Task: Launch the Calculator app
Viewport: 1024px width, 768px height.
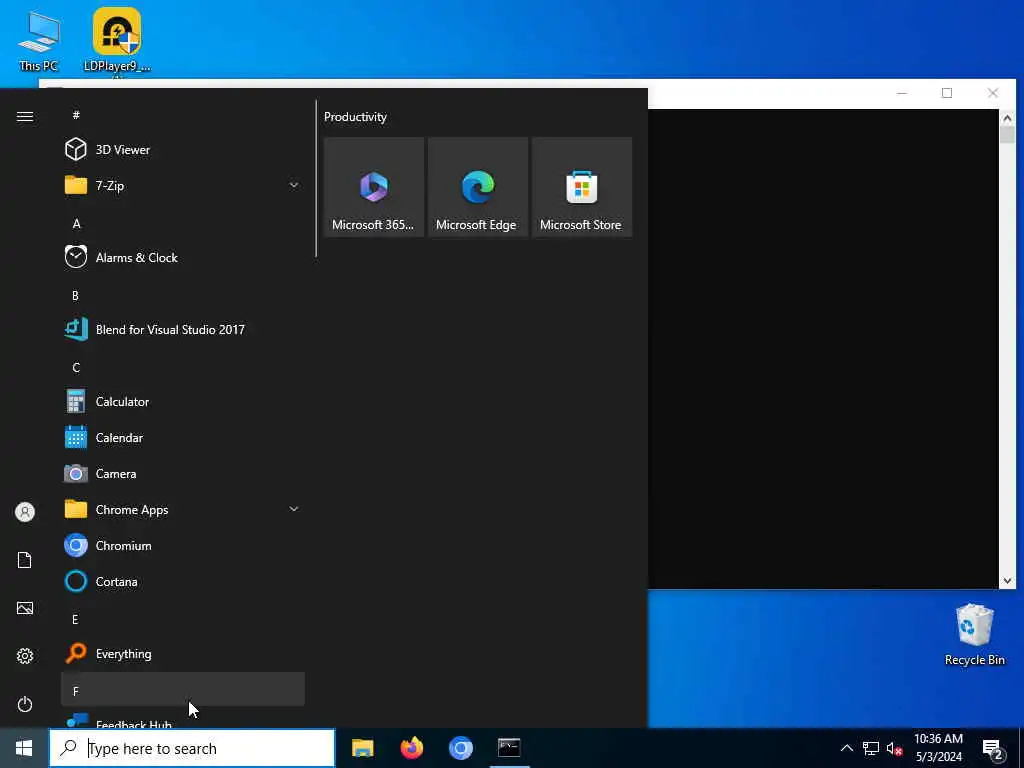Action: click(x=183, y=402)
